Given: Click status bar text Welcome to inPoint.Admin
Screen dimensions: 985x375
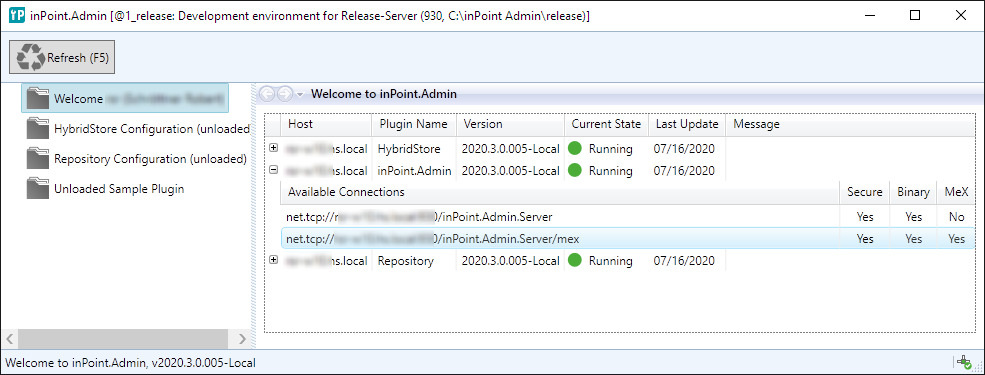Looking at the screenshot, I should (130, 362).
